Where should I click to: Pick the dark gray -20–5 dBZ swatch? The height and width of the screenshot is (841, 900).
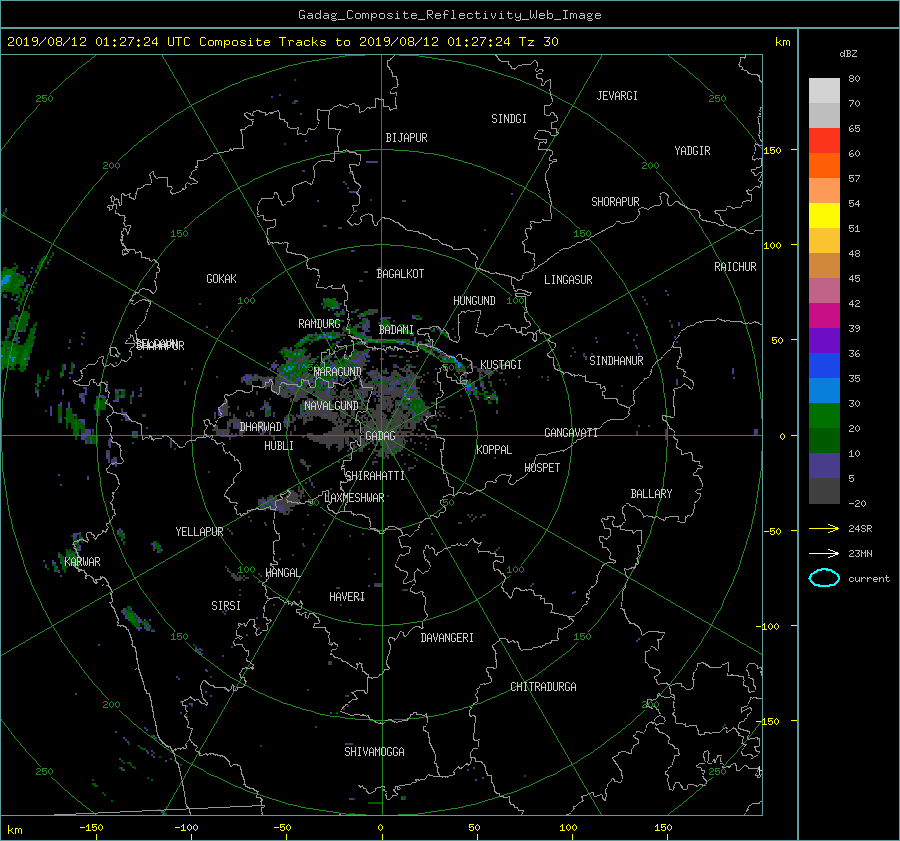point(824,491)
